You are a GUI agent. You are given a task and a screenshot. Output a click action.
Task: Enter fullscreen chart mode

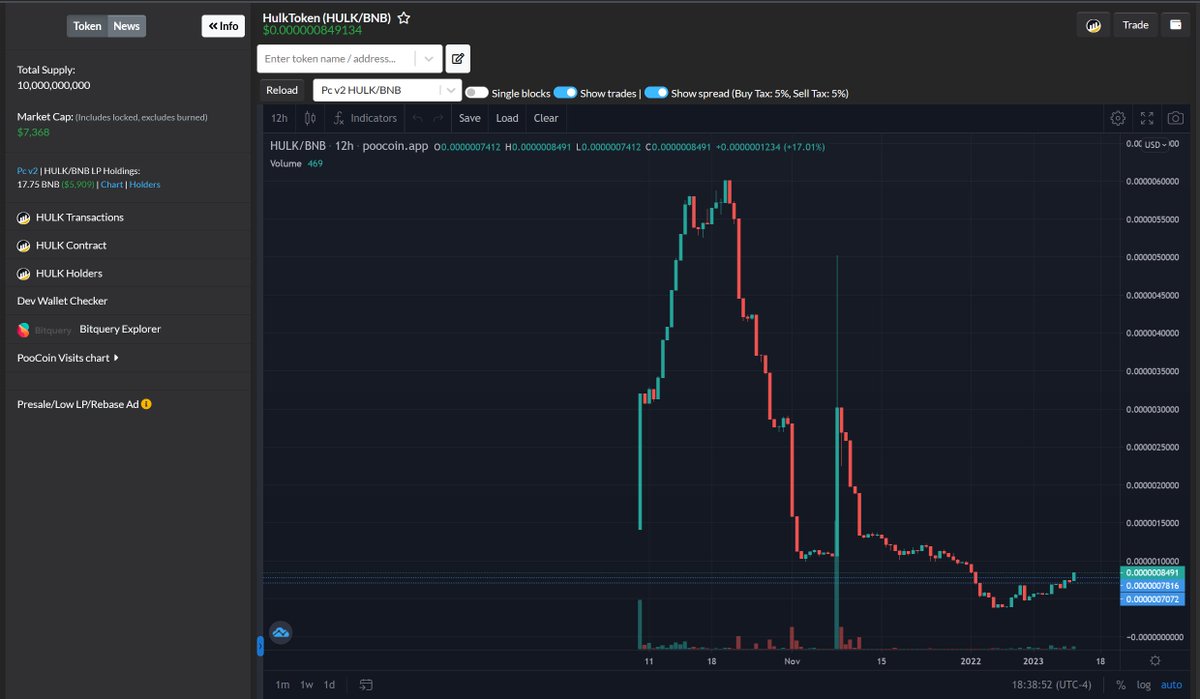[1147, 118]
